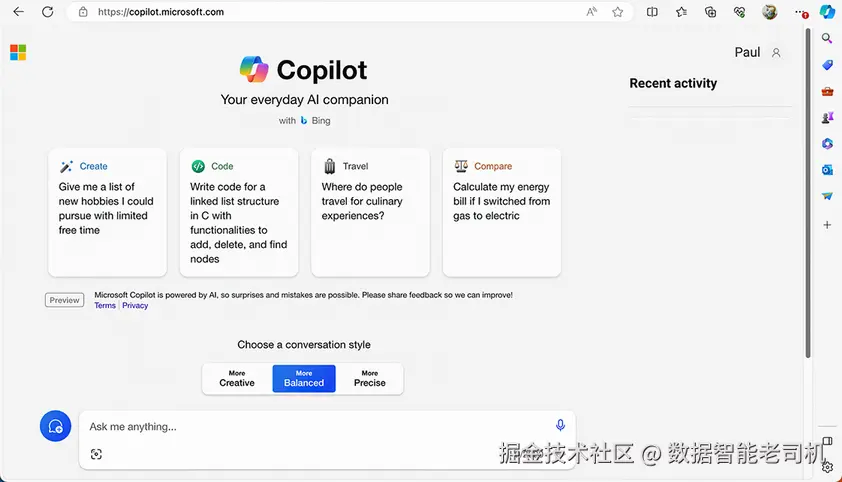Open sidebar settings gear icon
The height and width of the screenshot is (482, 842).
pyautogui.click(x=828, y=467)
